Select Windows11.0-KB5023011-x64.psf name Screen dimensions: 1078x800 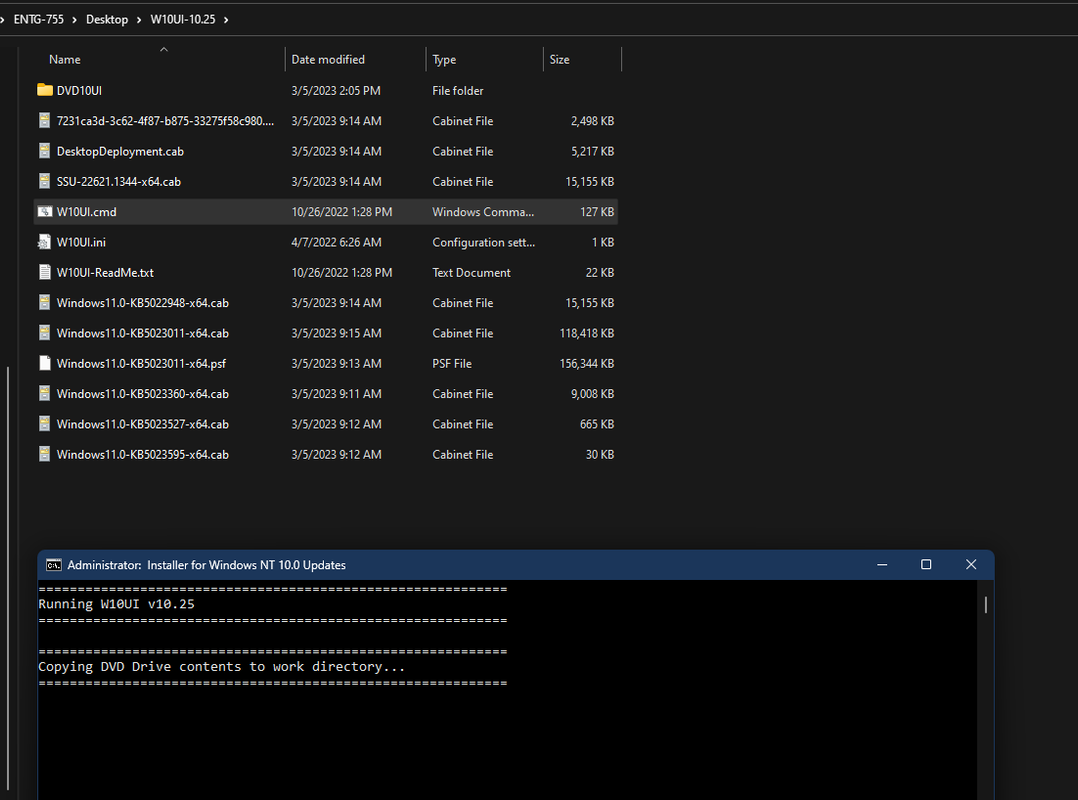tap(142, 363)
